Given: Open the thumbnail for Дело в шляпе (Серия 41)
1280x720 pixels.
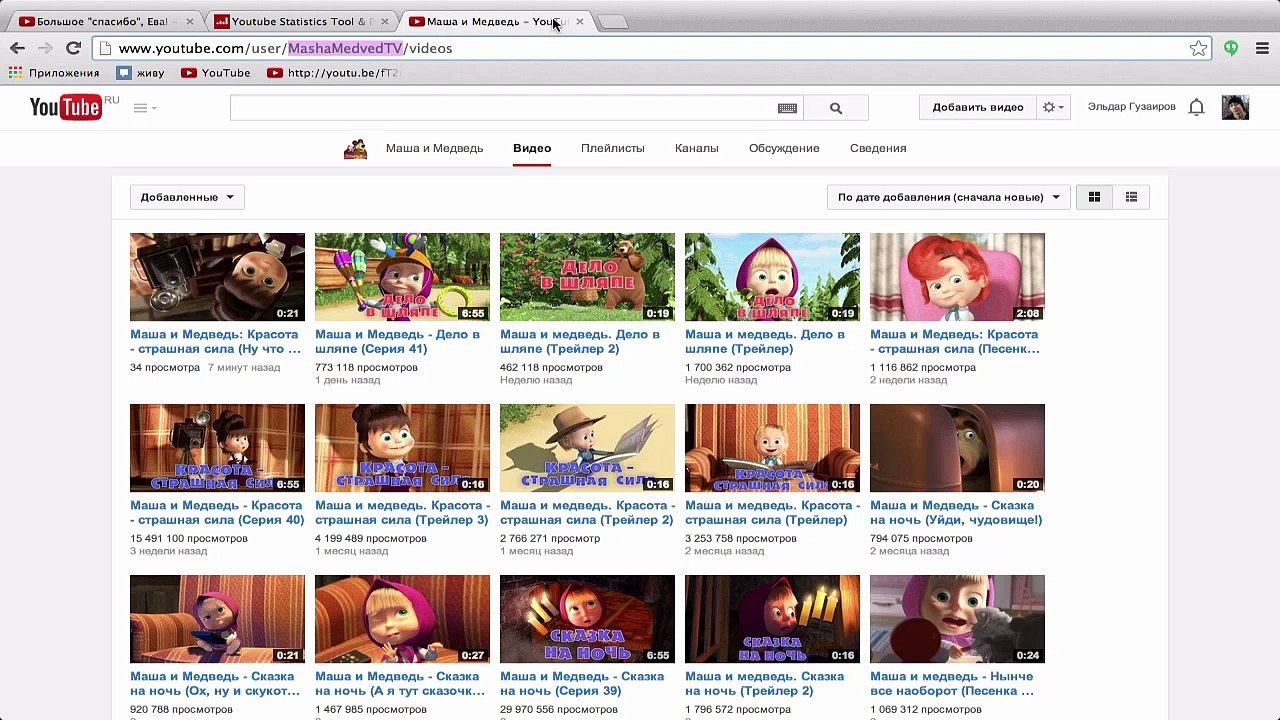Looking at the screenshot, I should point(402,277).
